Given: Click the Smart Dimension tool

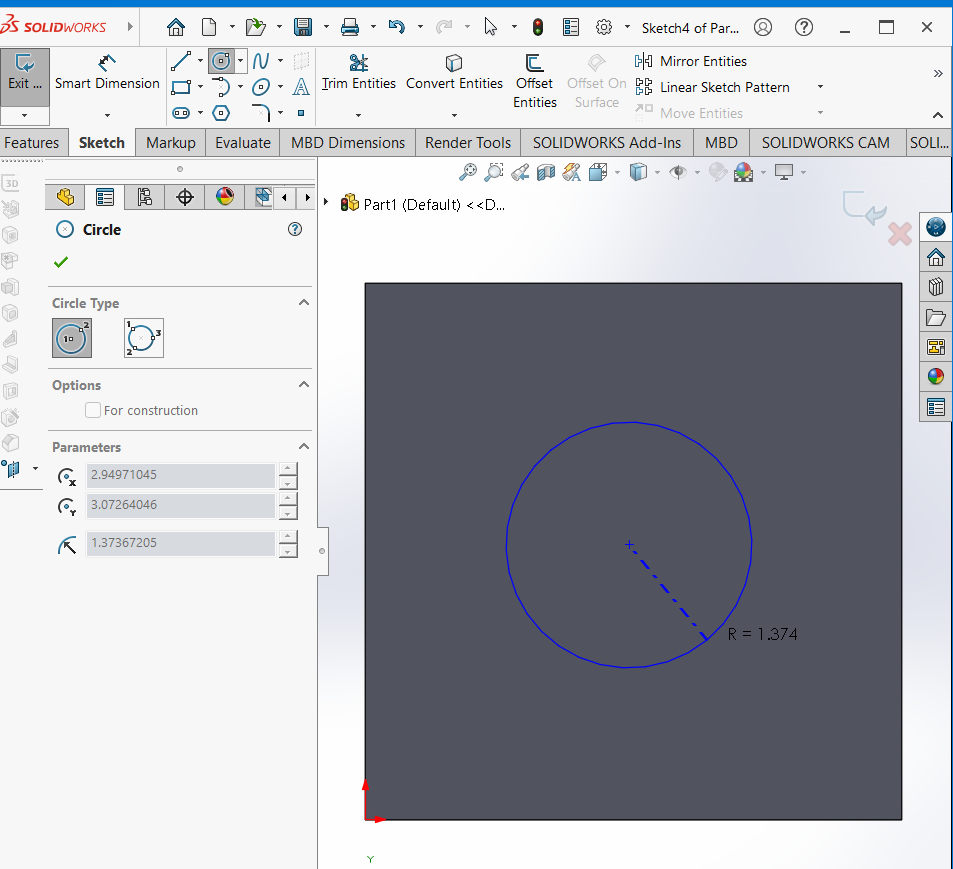Looking at the screenshot, I should (x=107, y=73).
